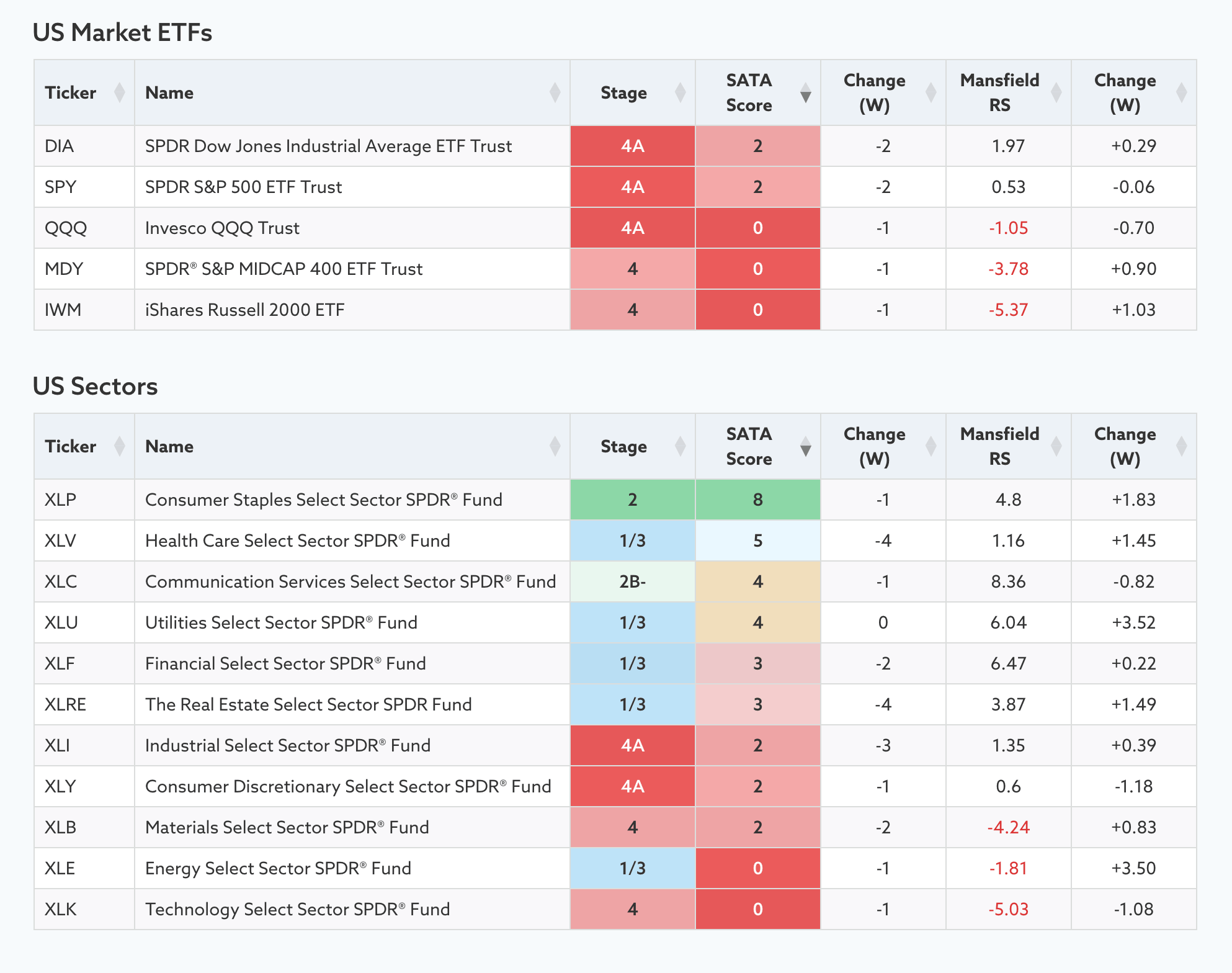
Task: Click XLV SATA Score 5 cell
Action: point(758,540)
